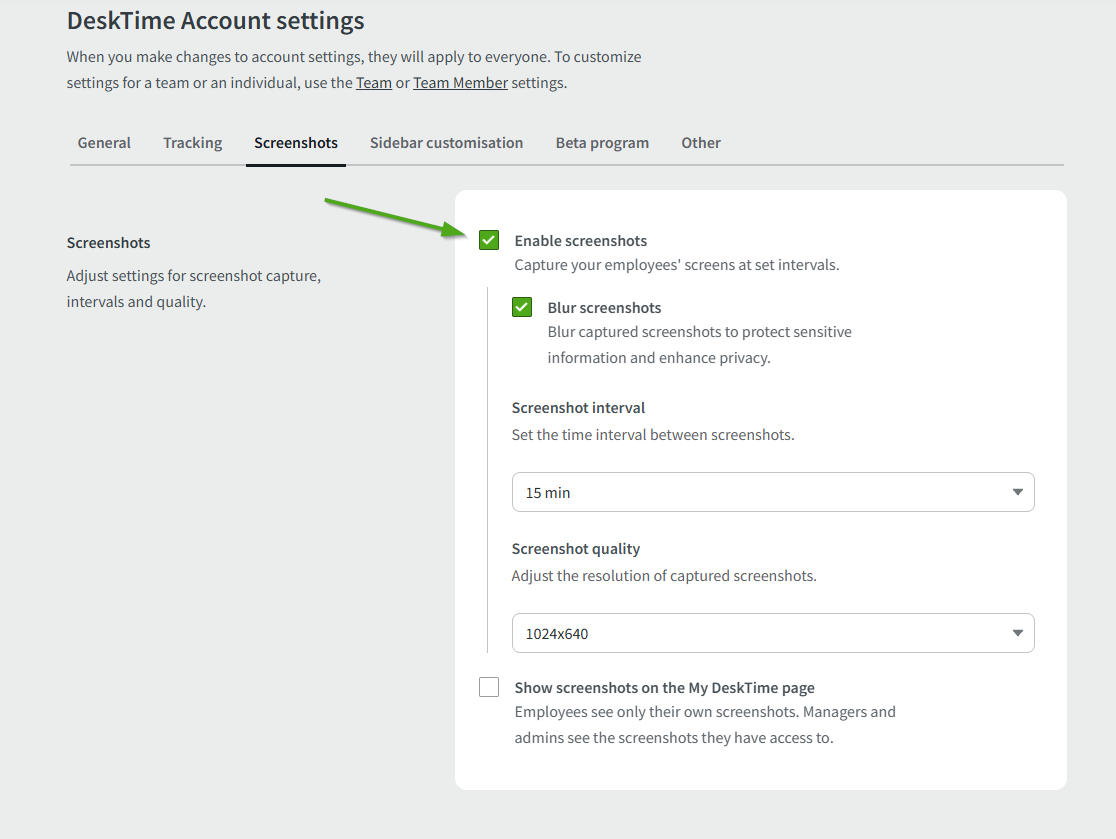Viewport: 1116px width, 839px height.
Task: Click the Show screenshots on My DeskTime page label
Action: click(664, 688)
